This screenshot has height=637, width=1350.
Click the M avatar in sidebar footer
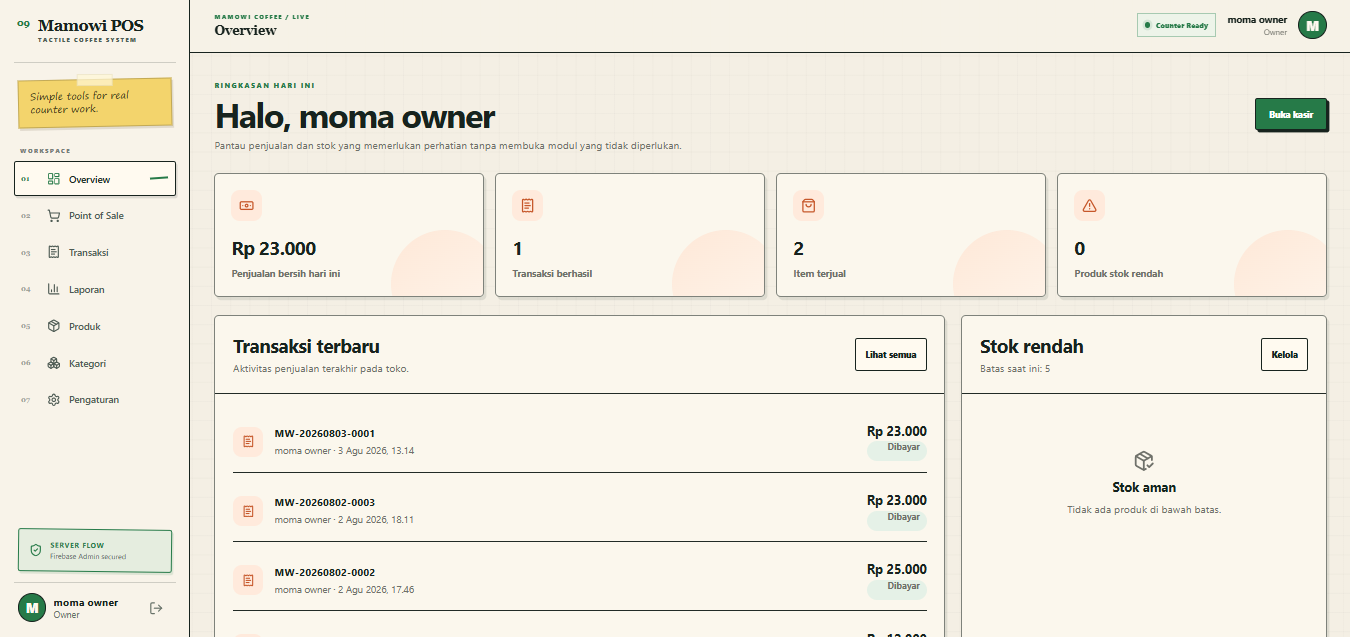(32, 607)
